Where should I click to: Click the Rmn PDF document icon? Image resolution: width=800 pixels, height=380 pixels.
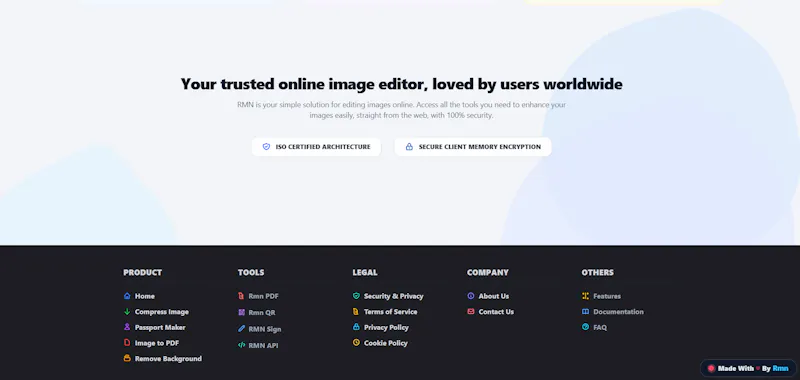pyautogui.click(x=241, y=296)
